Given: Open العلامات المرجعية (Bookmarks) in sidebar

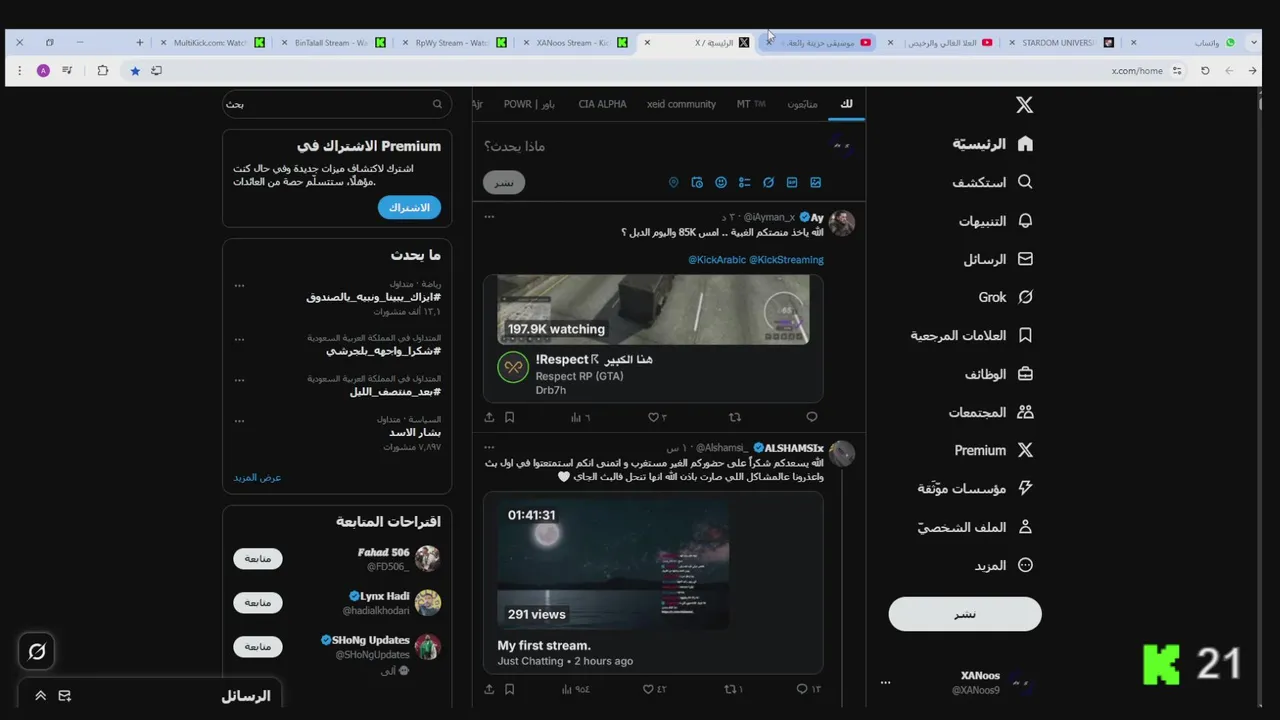Looking at the screenshot, I should pyautogui.click(x=971, y=335).
